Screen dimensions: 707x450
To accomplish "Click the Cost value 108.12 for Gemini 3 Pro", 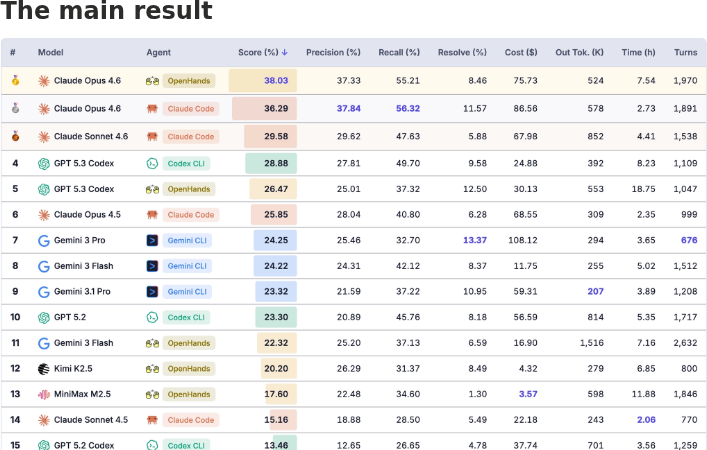I will click(523, 240).
